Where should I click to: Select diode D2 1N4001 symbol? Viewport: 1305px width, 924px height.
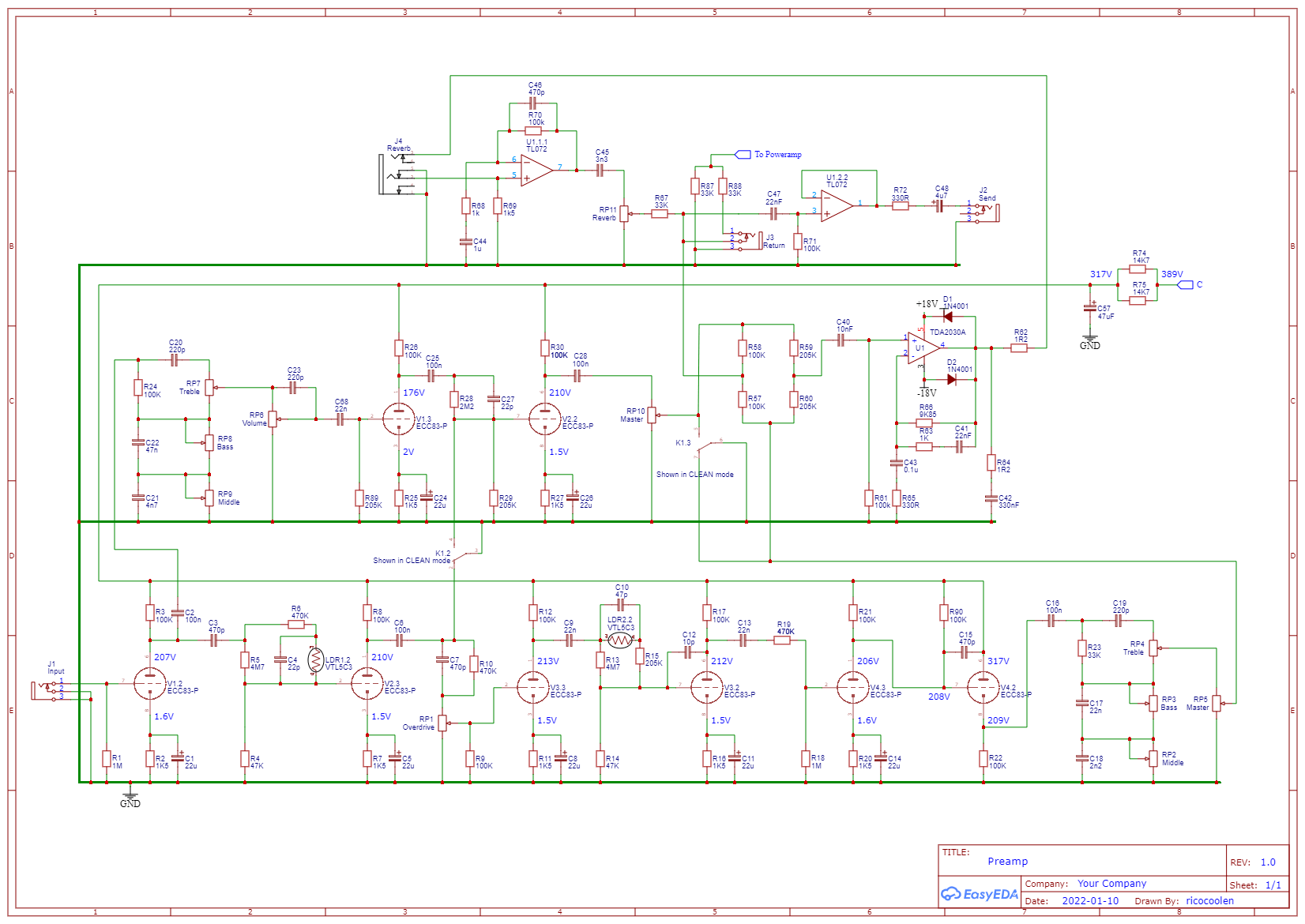[x=951, y=380]
